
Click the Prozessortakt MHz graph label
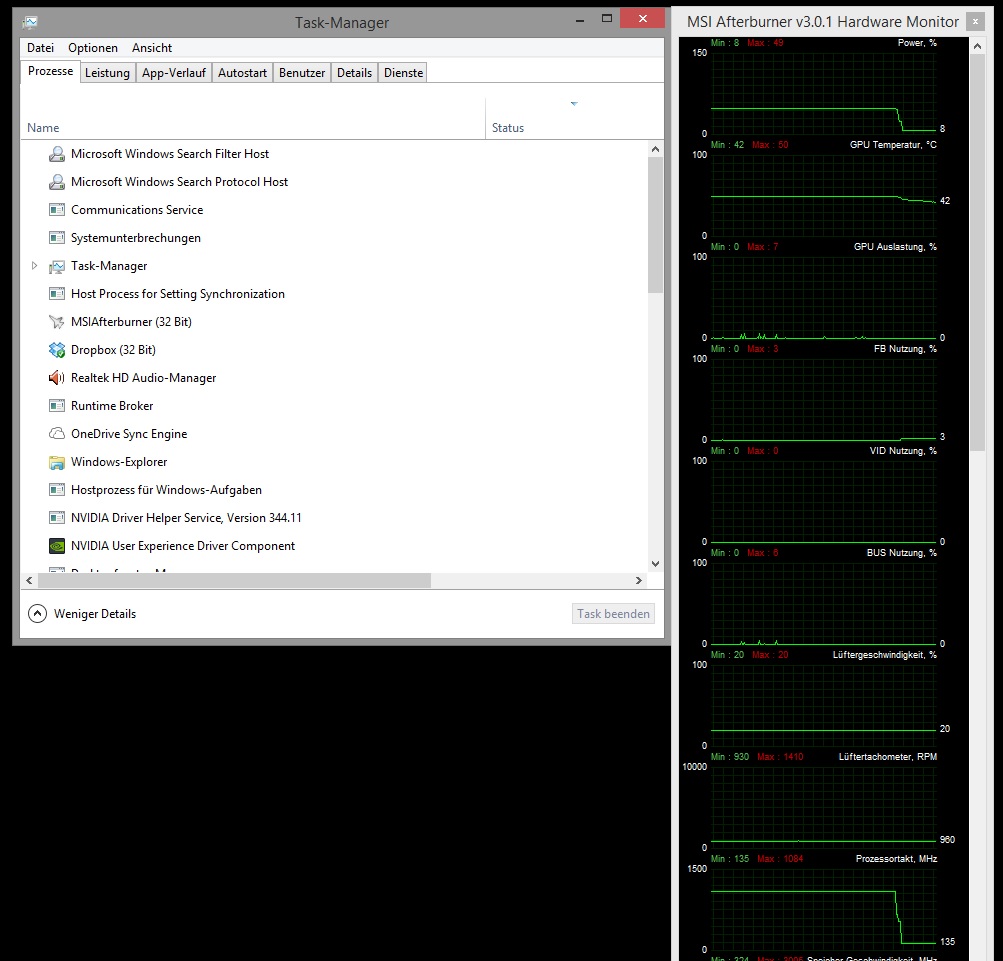(896, 859)
